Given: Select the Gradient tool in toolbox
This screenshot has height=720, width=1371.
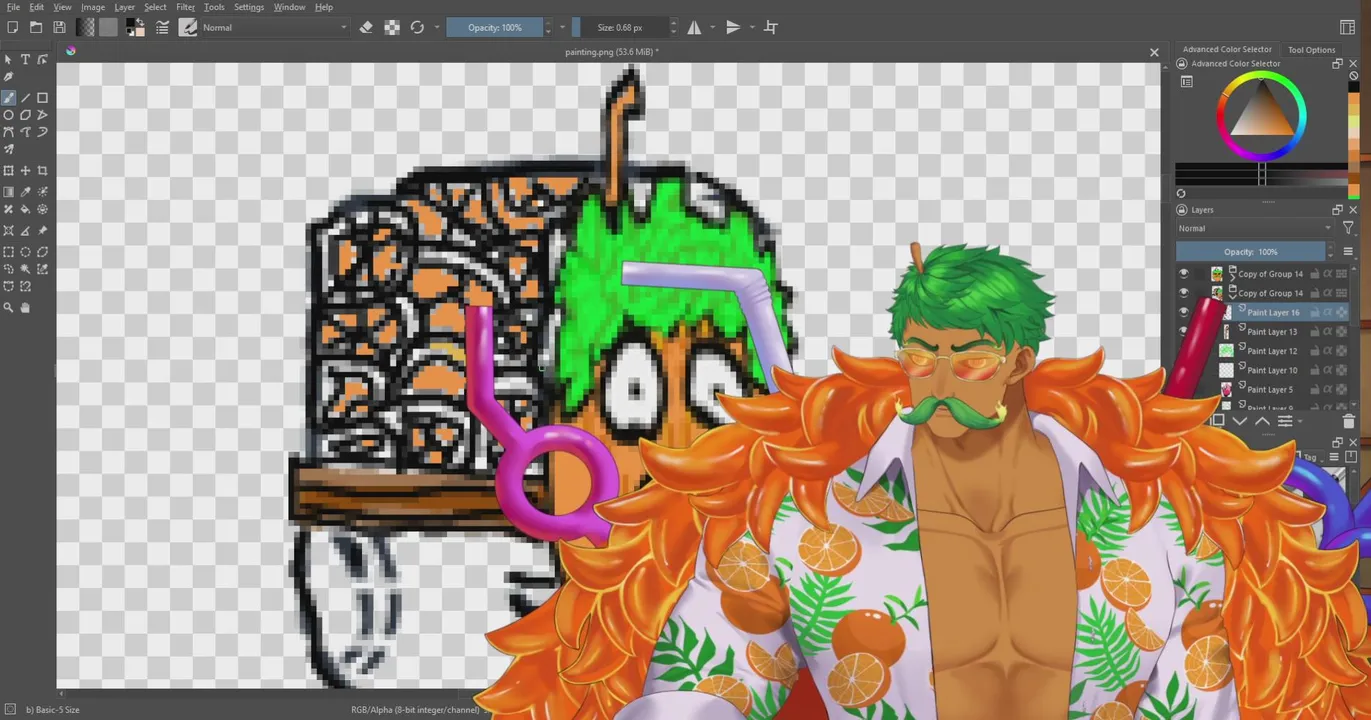Looking at the screenshot, I should (x=8, y=192).
